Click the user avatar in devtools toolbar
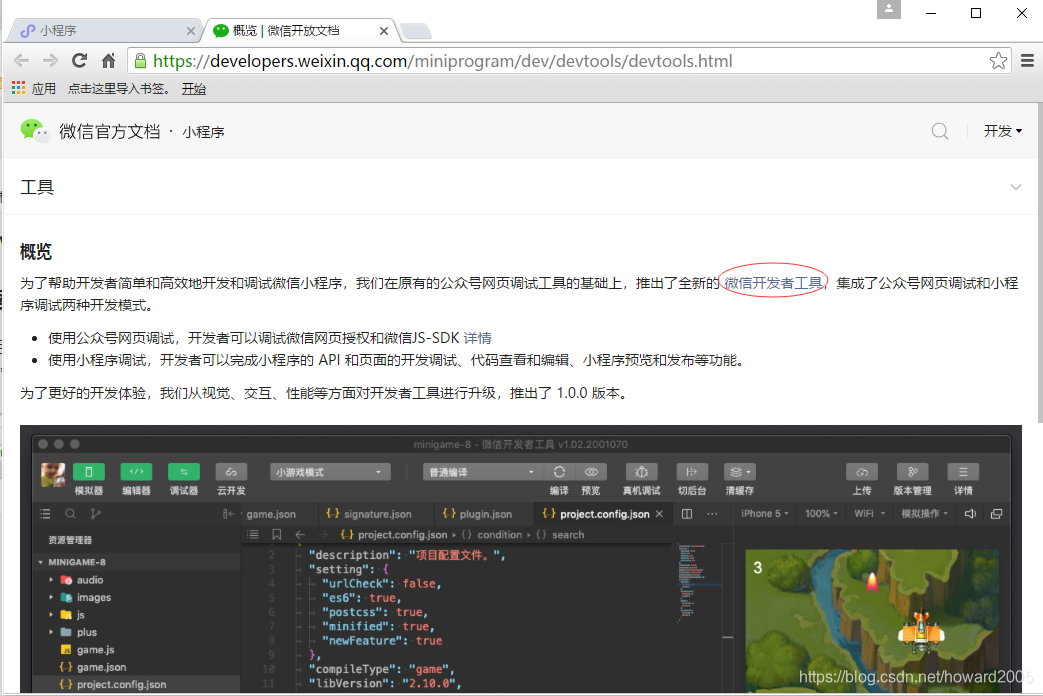Viewport: 1043px width, 696px height. [53, 474]
